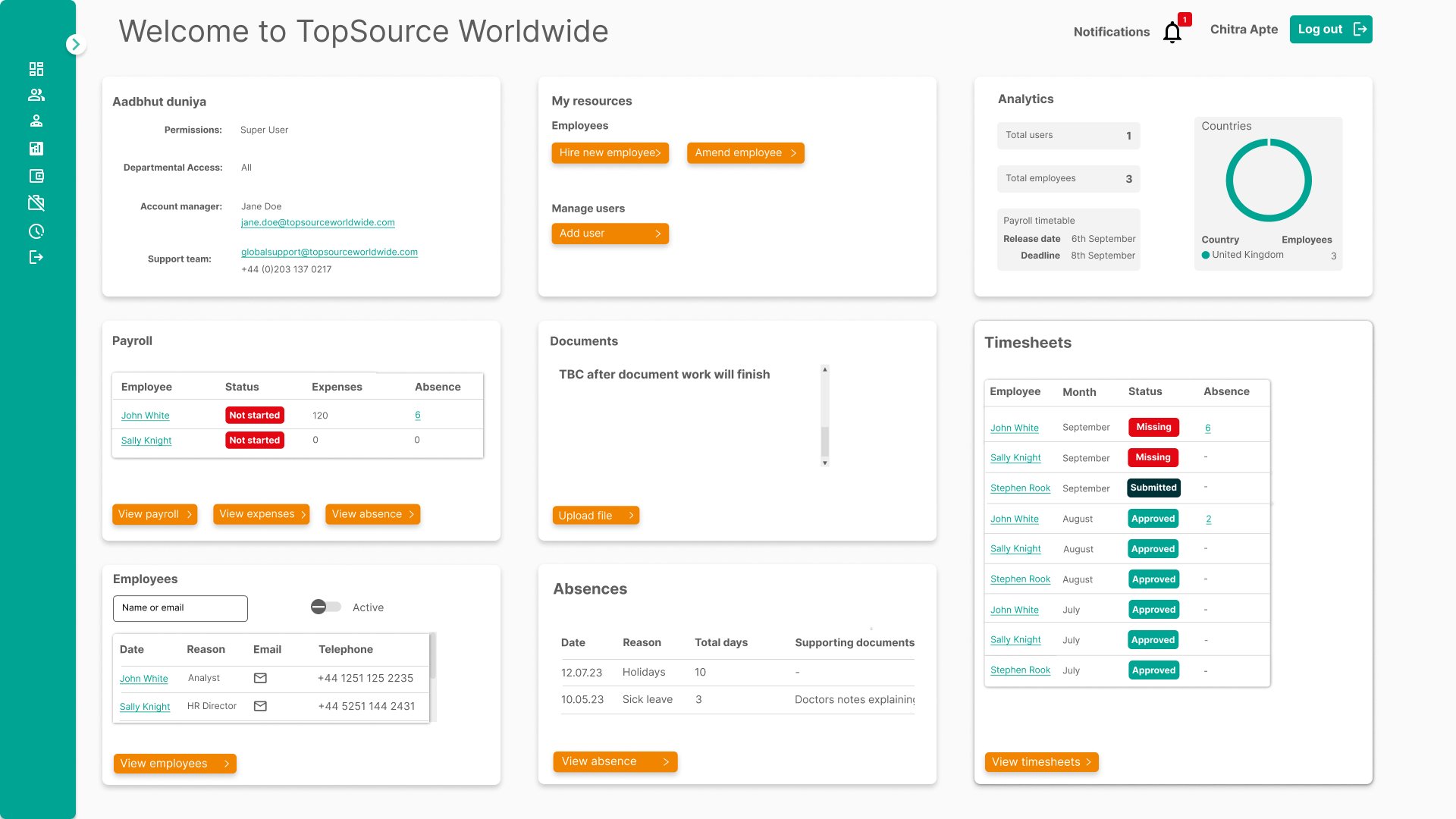Viewport: 1456px width, 819px height.
Task: Click View expenses button
Action: point(262,514)
